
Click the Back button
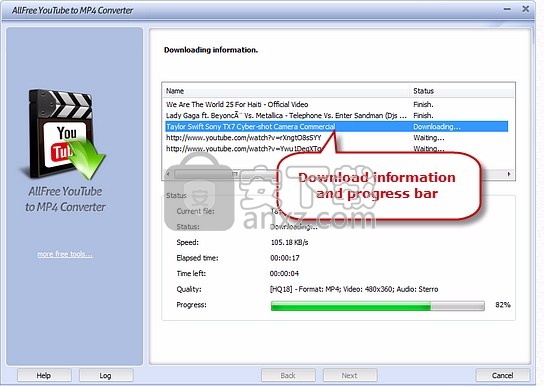coord(288,375)
